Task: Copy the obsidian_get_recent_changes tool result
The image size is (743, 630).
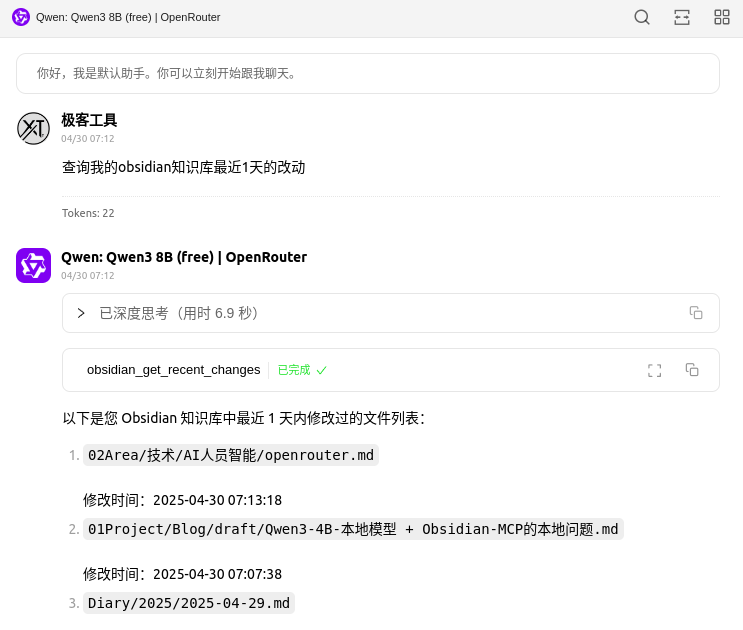Action: click(x=692, y=370)
